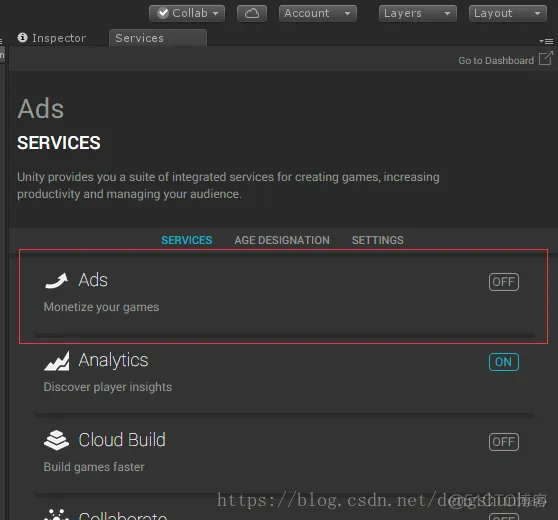This screenshot has height=520, width=558.
Task: Click the large 'Ads' page heading
Action: [x=41, y=109]
